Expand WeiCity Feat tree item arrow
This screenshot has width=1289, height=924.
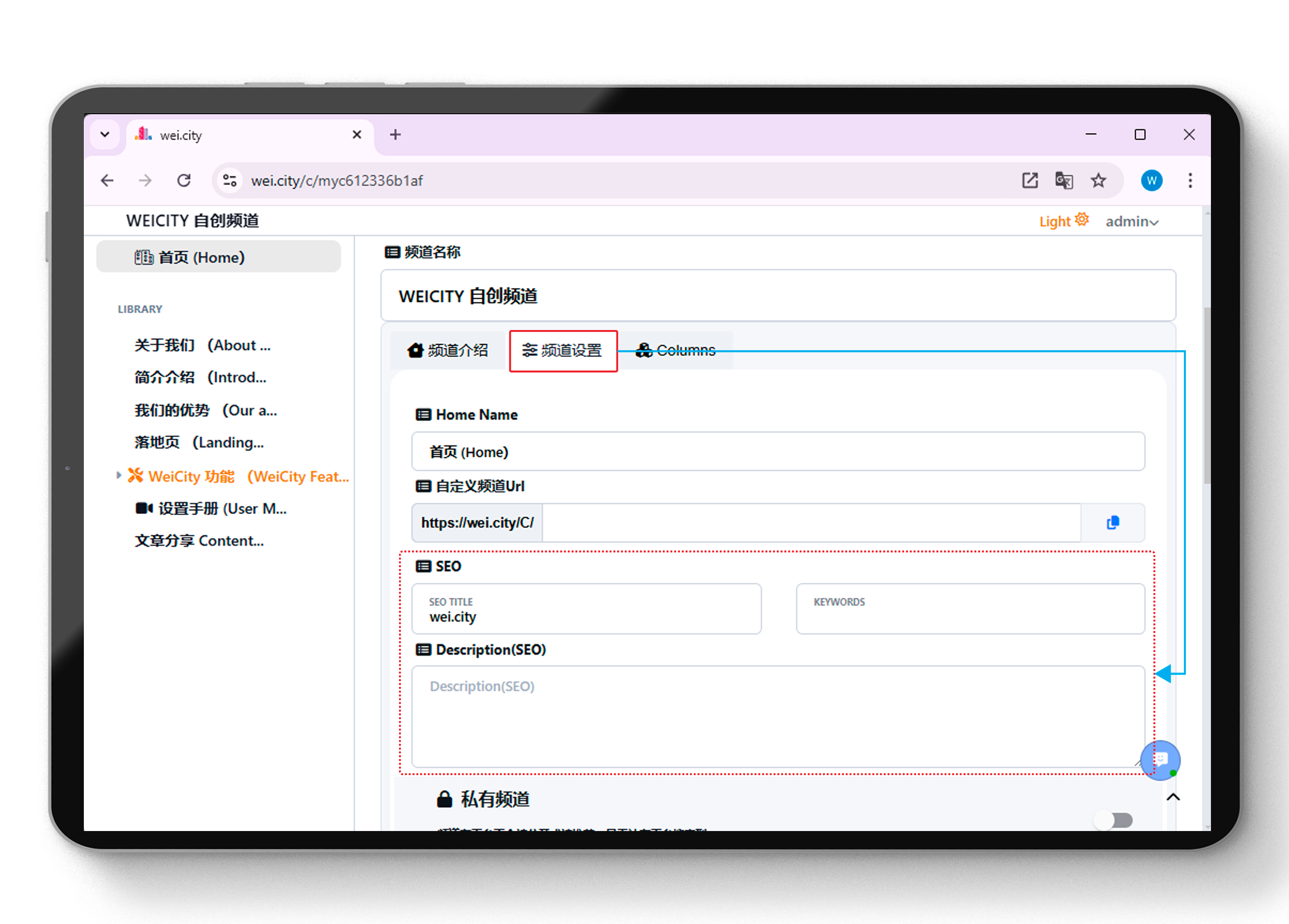[118, 475]
